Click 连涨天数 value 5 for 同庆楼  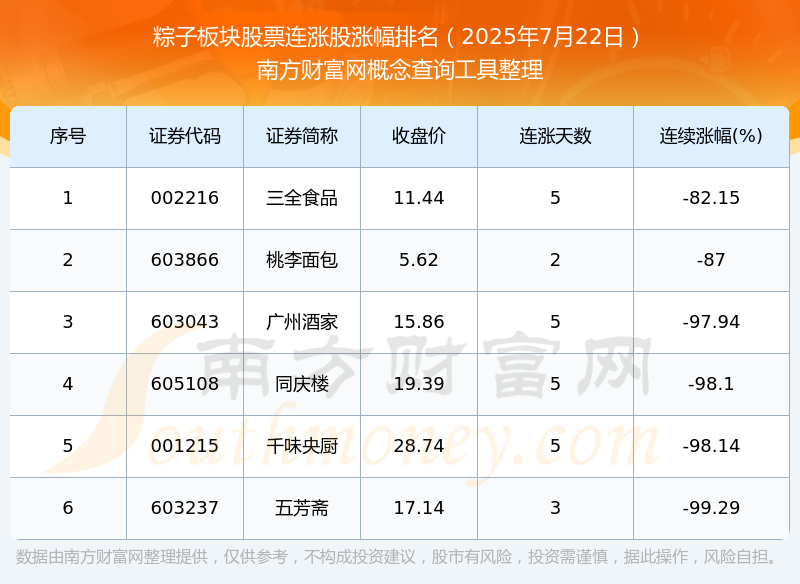[555, 384]
